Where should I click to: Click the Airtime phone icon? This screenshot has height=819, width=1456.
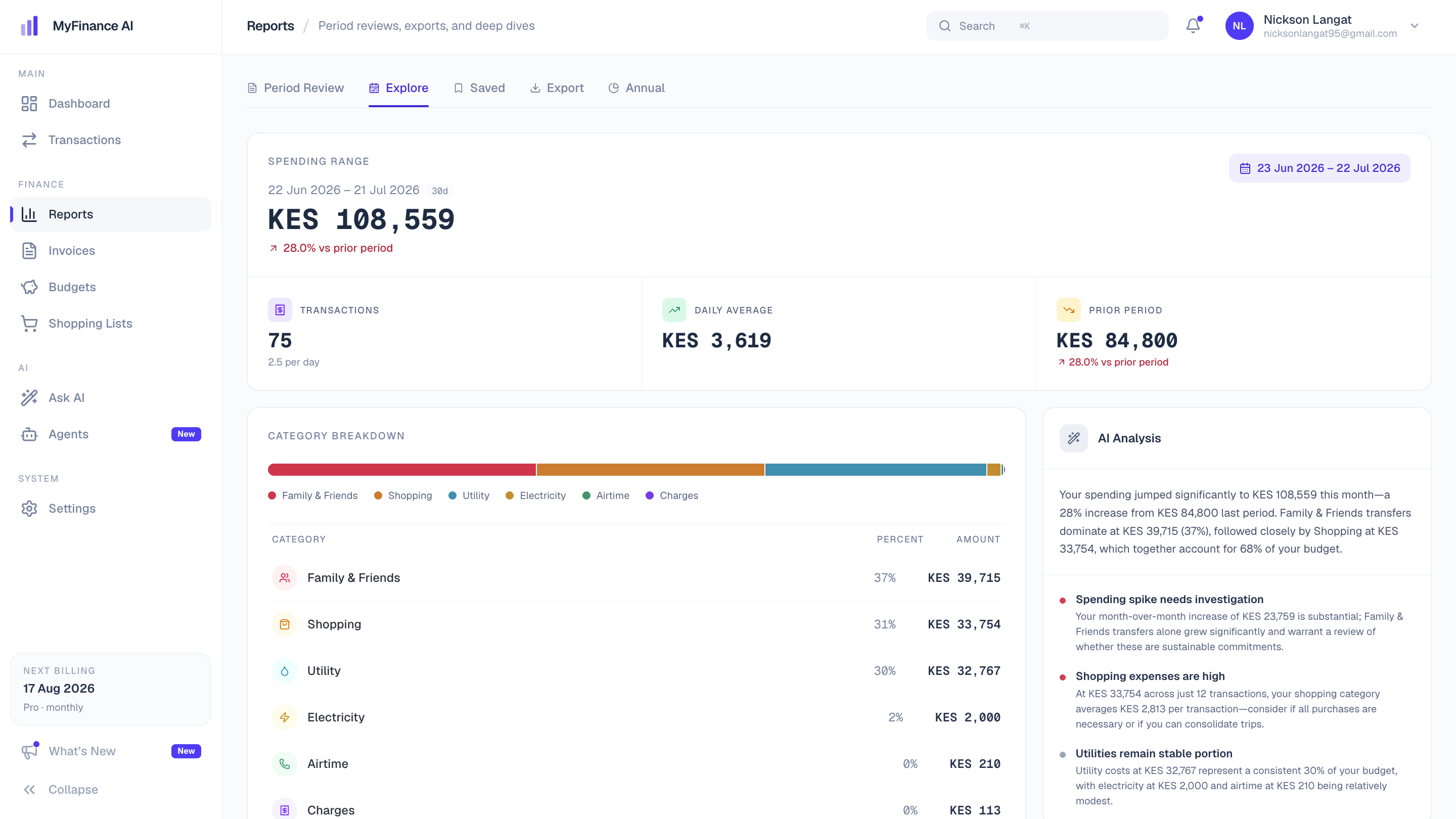[x=284, y=763]
